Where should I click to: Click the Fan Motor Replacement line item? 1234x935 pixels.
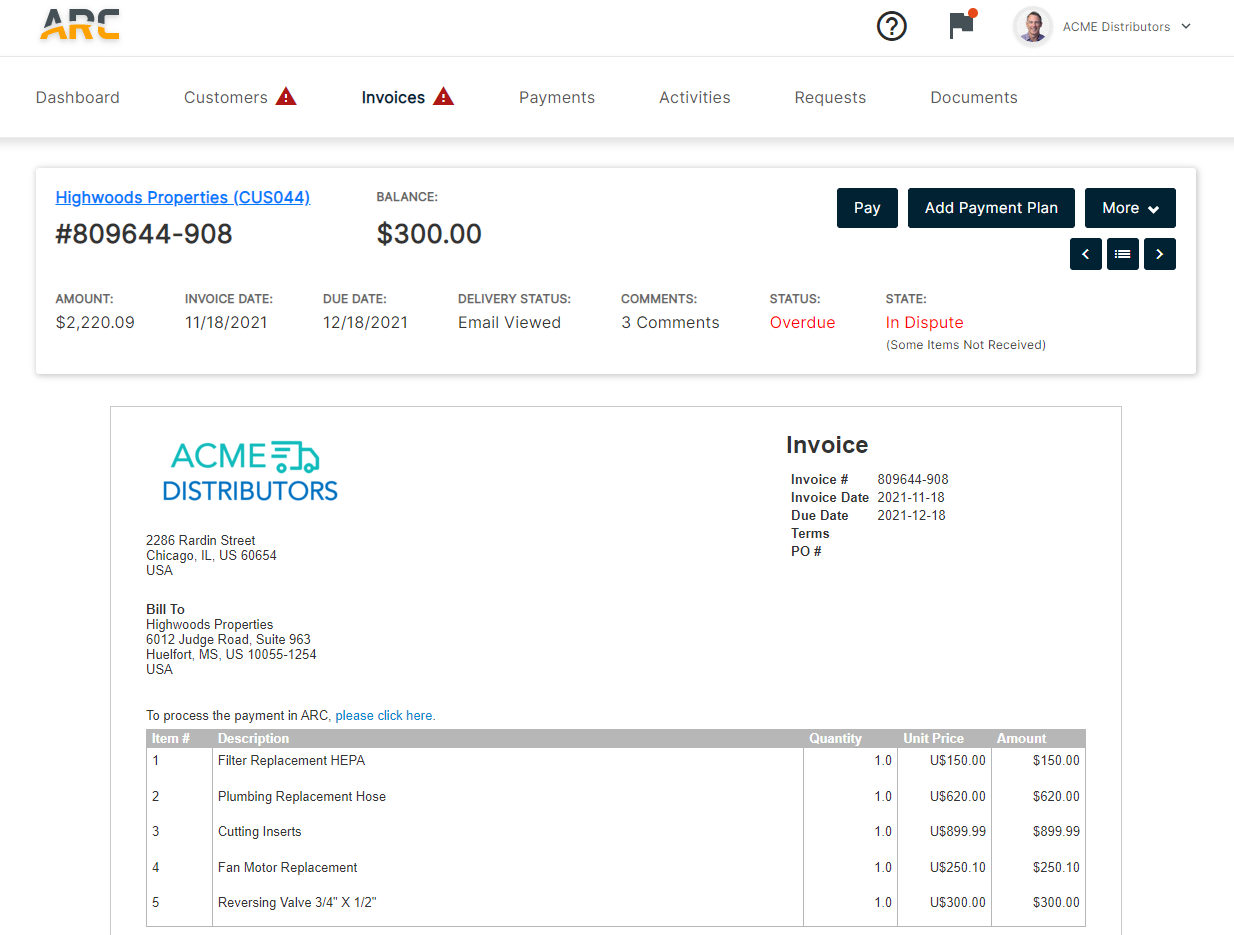pyautogui.click(x=287, y=868)
